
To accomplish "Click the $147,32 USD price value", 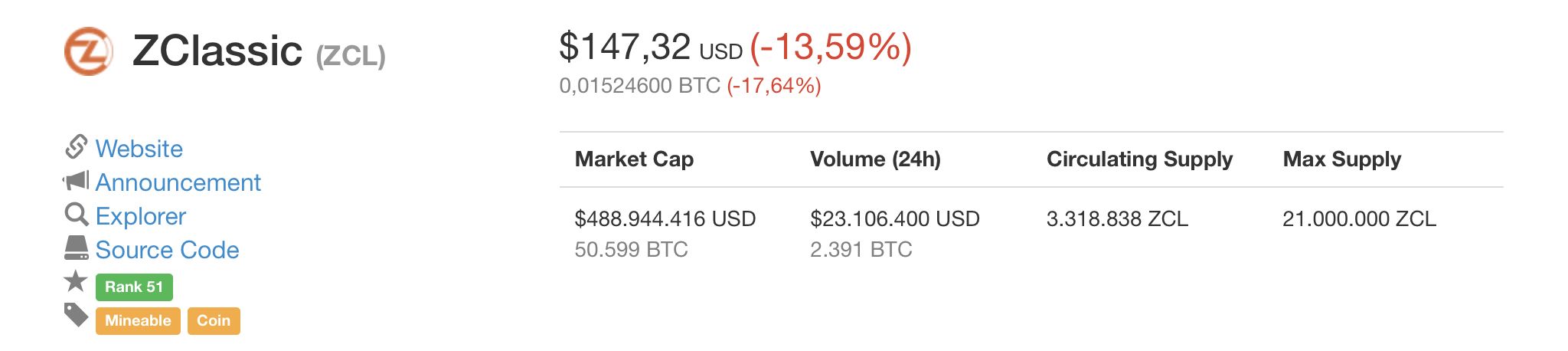I will click(x=651, y=47).
